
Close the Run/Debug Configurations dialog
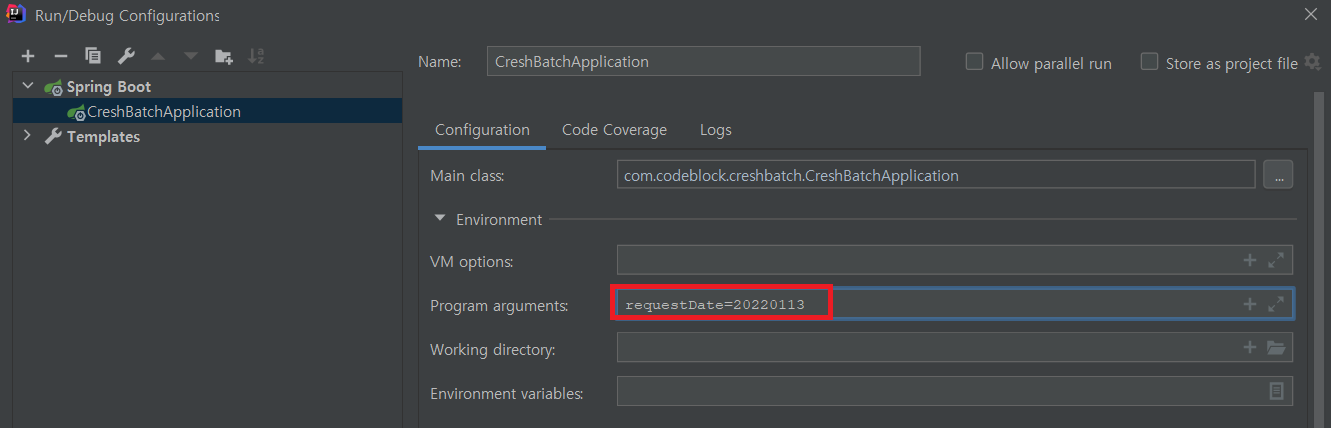click(1310, 14)
